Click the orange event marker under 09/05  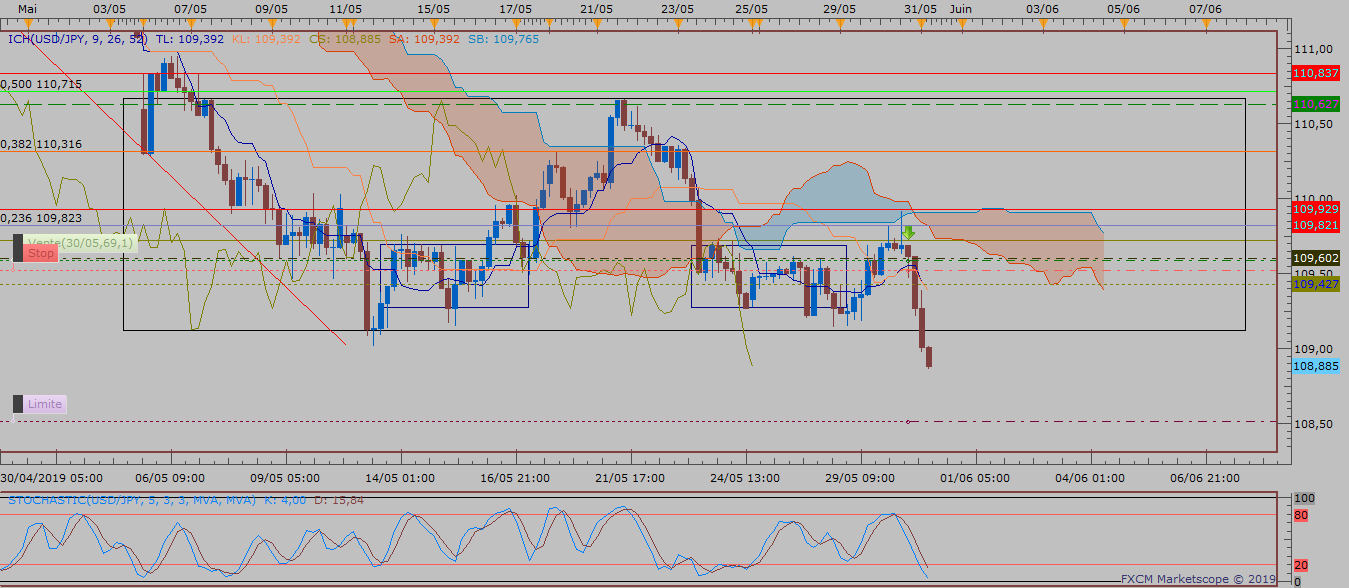pyautogui.click(x=271, y=22)
